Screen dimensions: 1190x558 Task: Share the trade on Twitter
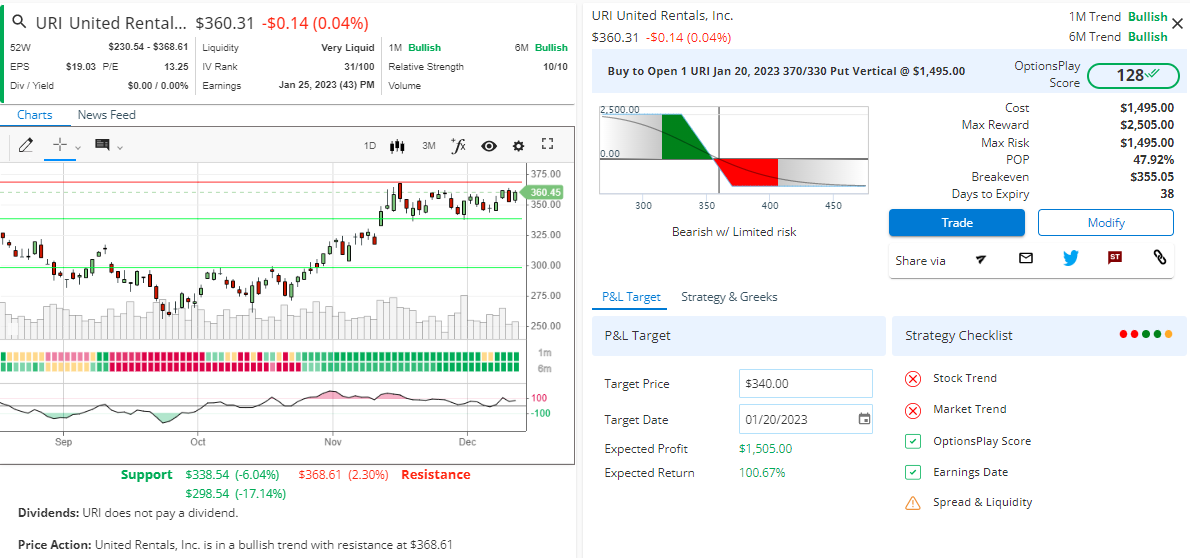(x=1071, y=258)
